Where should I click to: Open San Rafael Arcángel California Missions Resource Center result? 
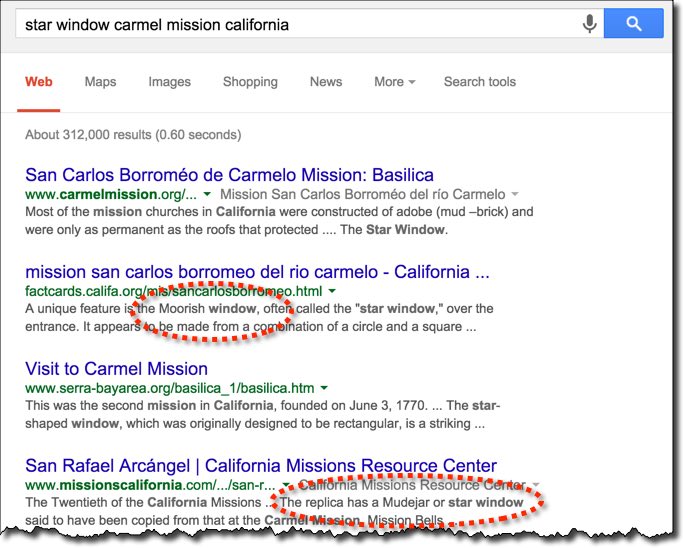click(261, 466)
